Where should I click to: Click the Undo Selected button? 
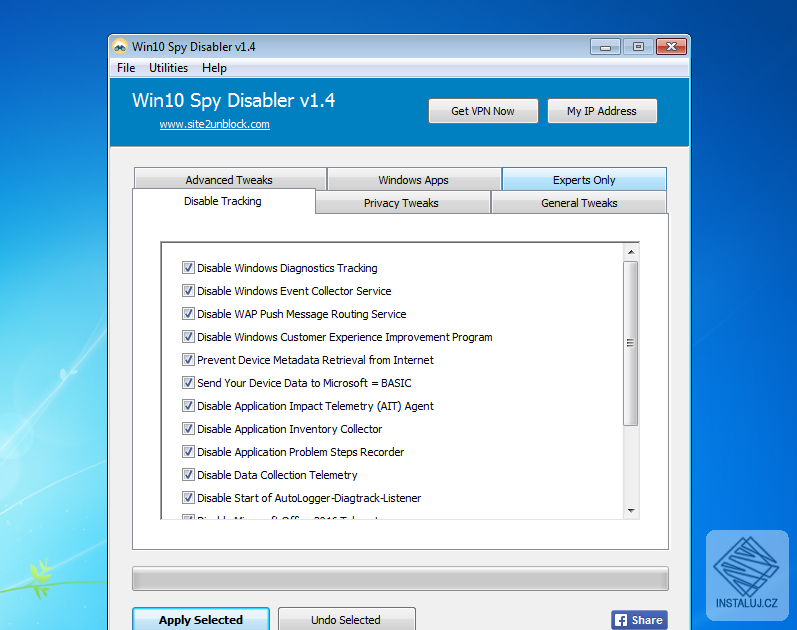click(346, 619)
